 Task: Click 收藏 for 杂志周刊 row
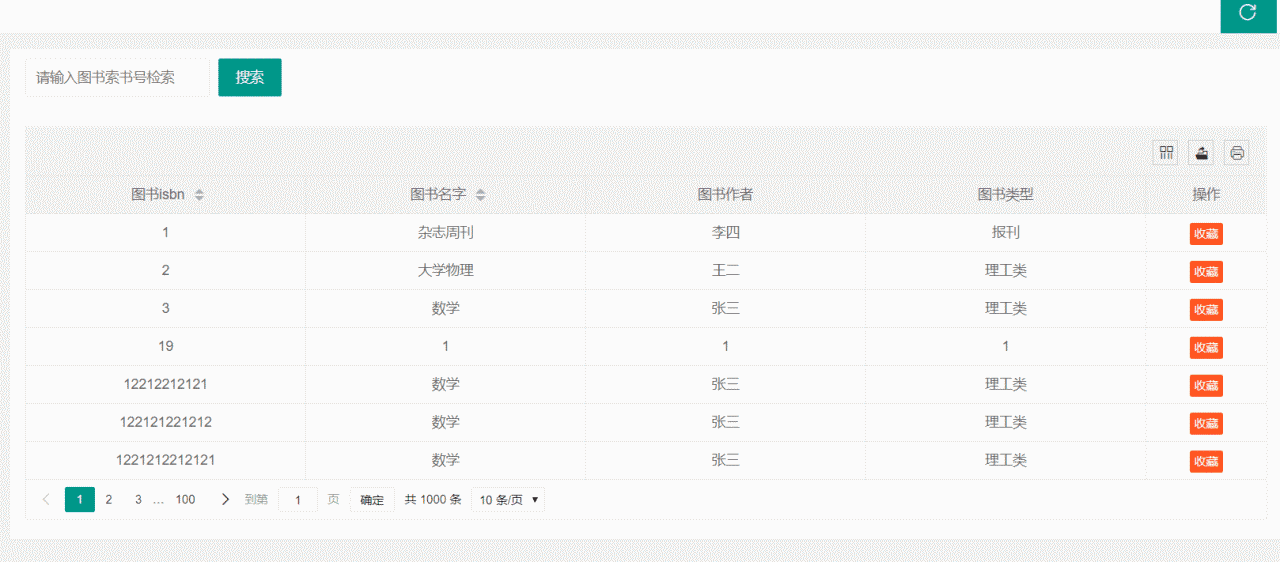(x=1206, y=233)
